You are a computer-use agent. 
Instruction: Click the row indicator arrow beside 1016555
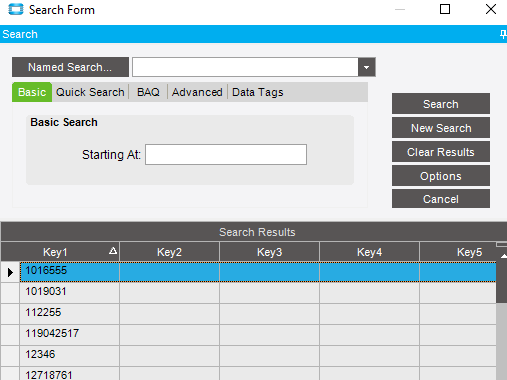(x=10, y=272)
